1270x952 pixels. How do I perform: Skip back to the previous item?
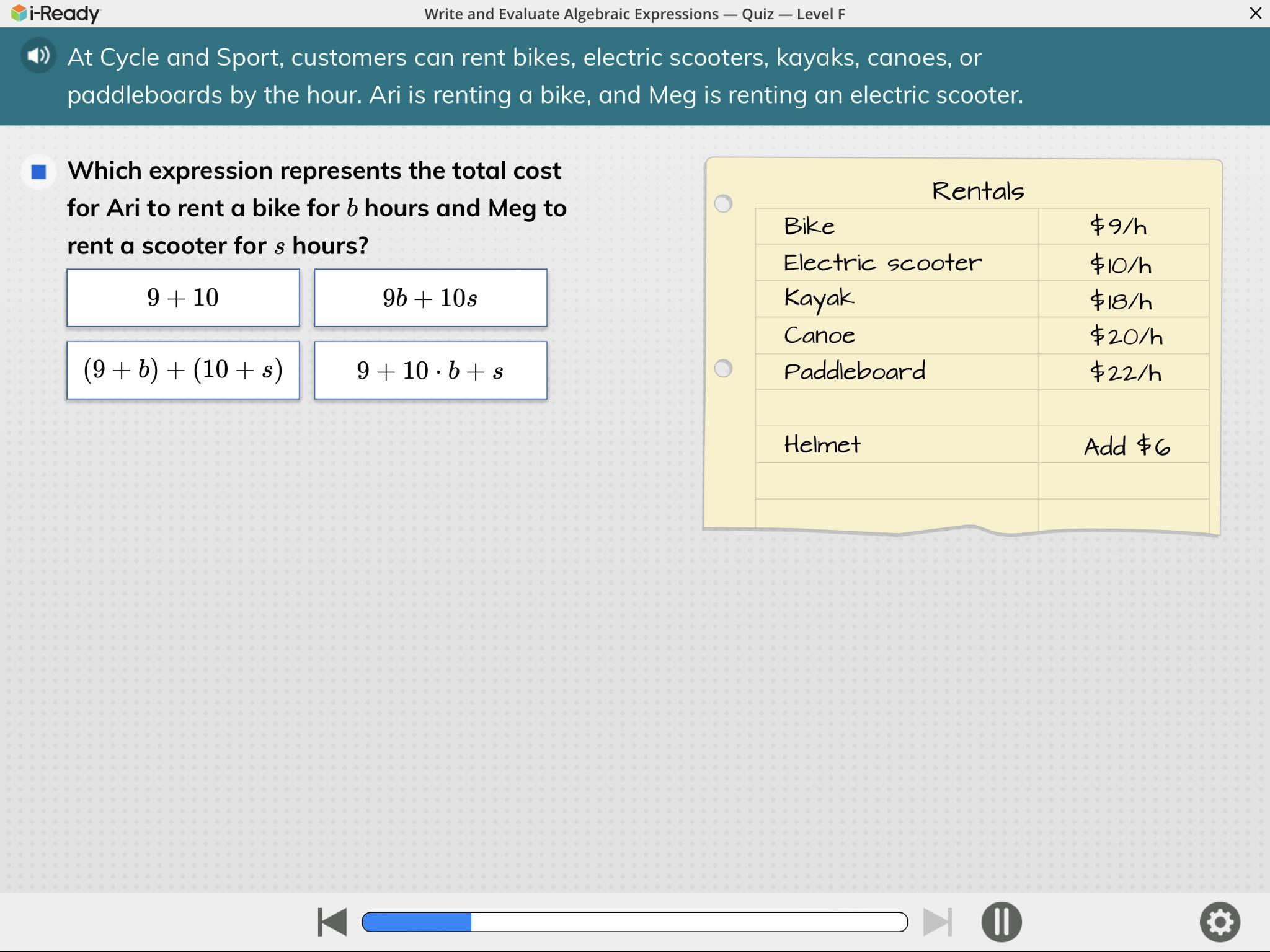click(x=332, y=922)
